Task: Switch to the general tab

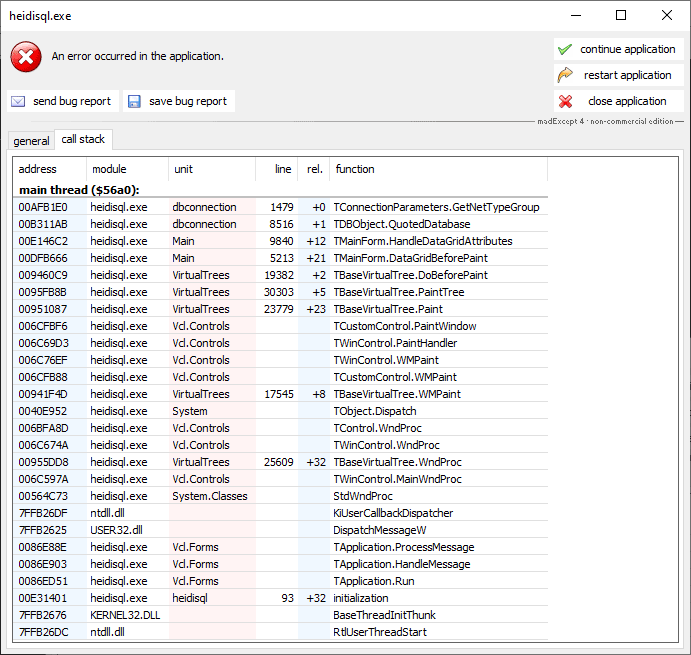Action: tap(31, 141)
